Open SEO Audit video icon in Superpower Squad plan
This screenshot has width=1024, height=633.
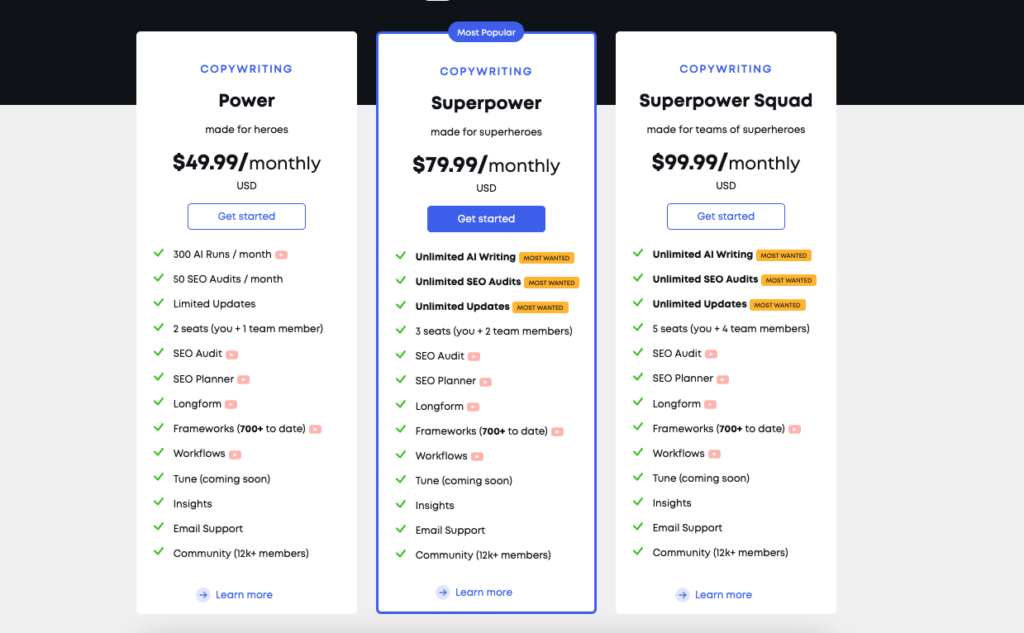click(711, 354)
